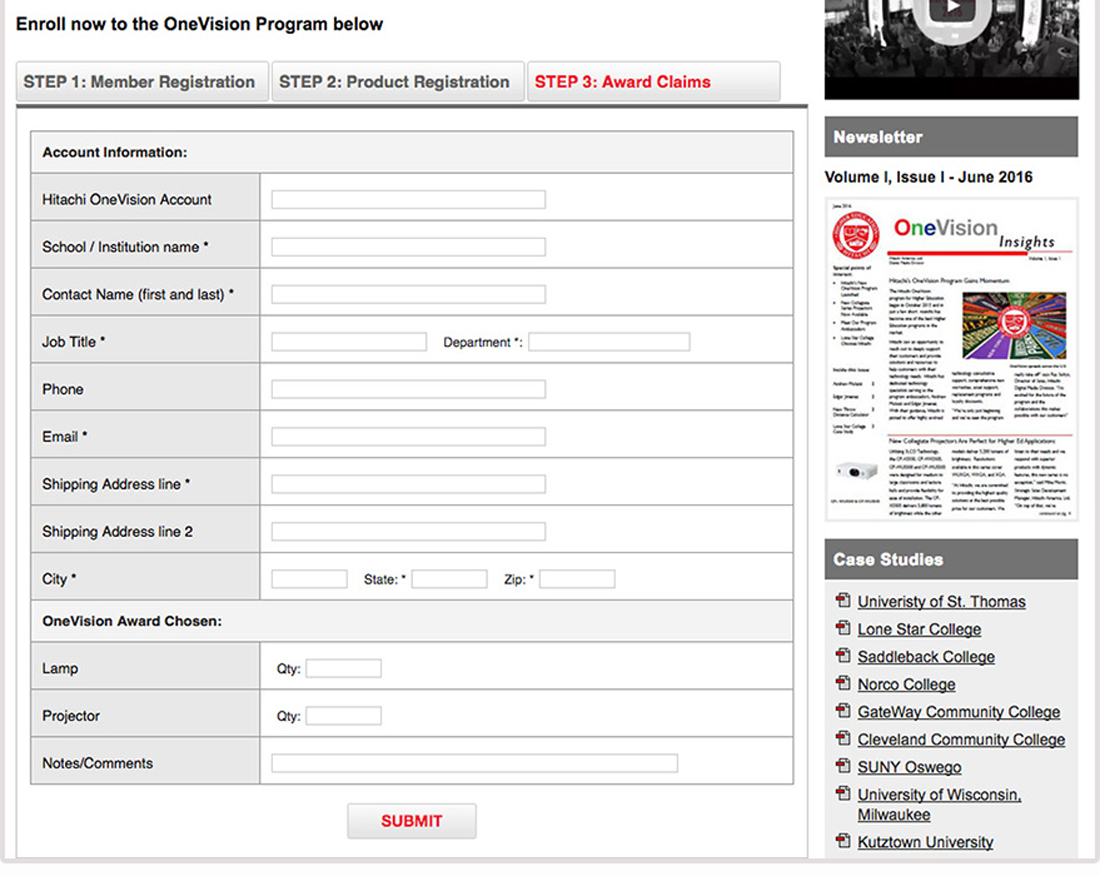Open PDF icon beside SUNY Oswego

(x=843, y=765)
